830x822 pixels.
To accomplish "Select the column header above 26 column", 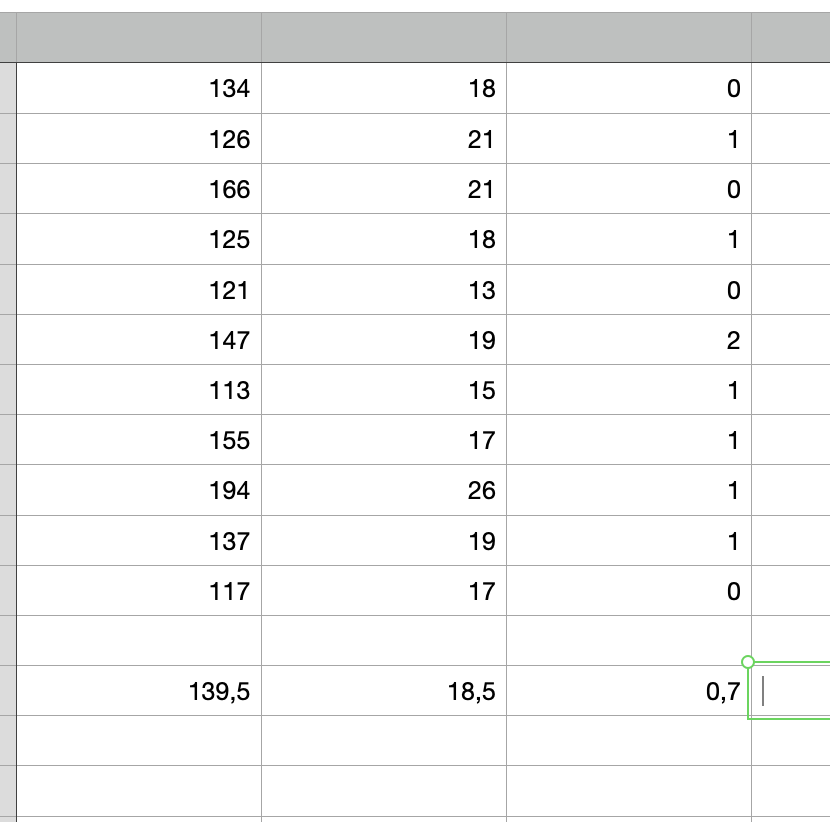I will tap(384, 37).
